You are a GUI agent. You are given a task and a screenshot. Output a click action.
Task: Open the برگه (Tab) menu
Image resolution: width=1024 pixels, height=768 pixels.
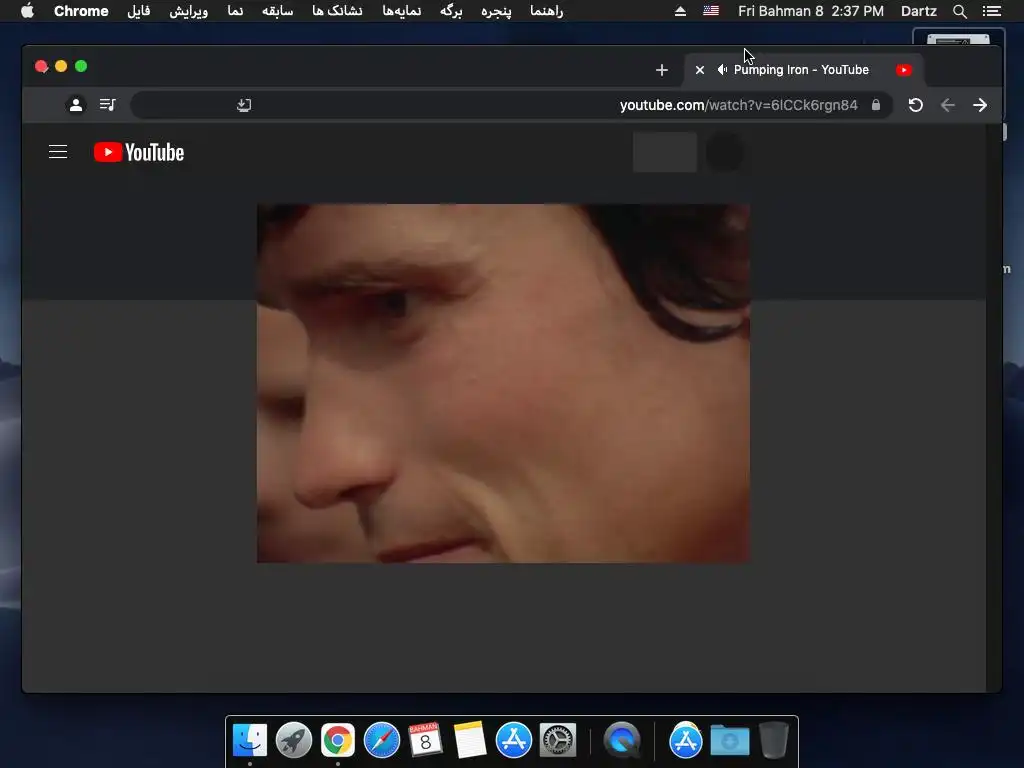coord(451,11)
